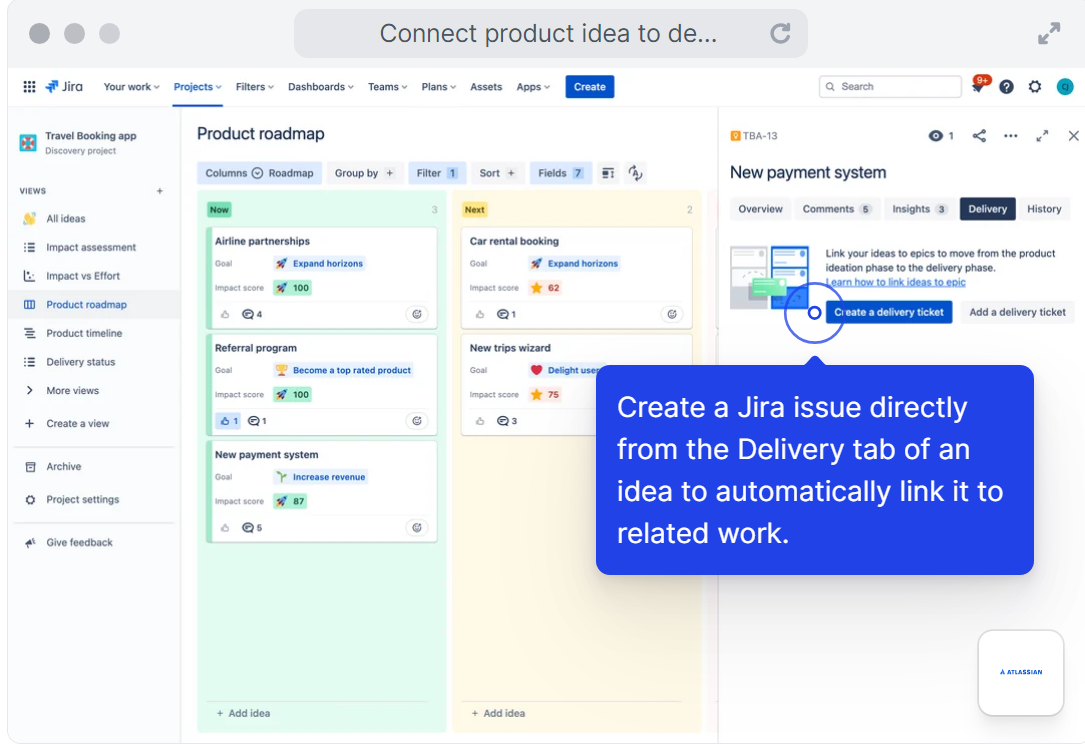The width and height of the screenshot is (1085, 744).
Task: Switch to the Comments tab
Action: tap(836, 209)
